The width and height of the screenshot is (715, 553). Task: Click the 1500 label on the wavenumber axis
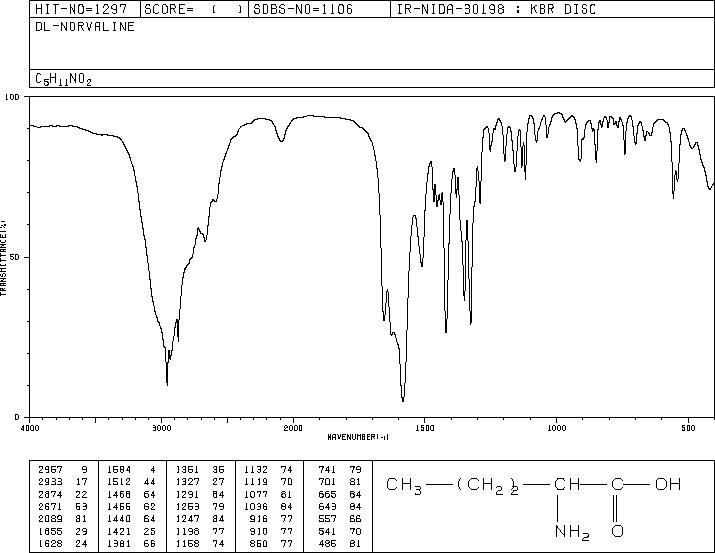click(425, 428)
